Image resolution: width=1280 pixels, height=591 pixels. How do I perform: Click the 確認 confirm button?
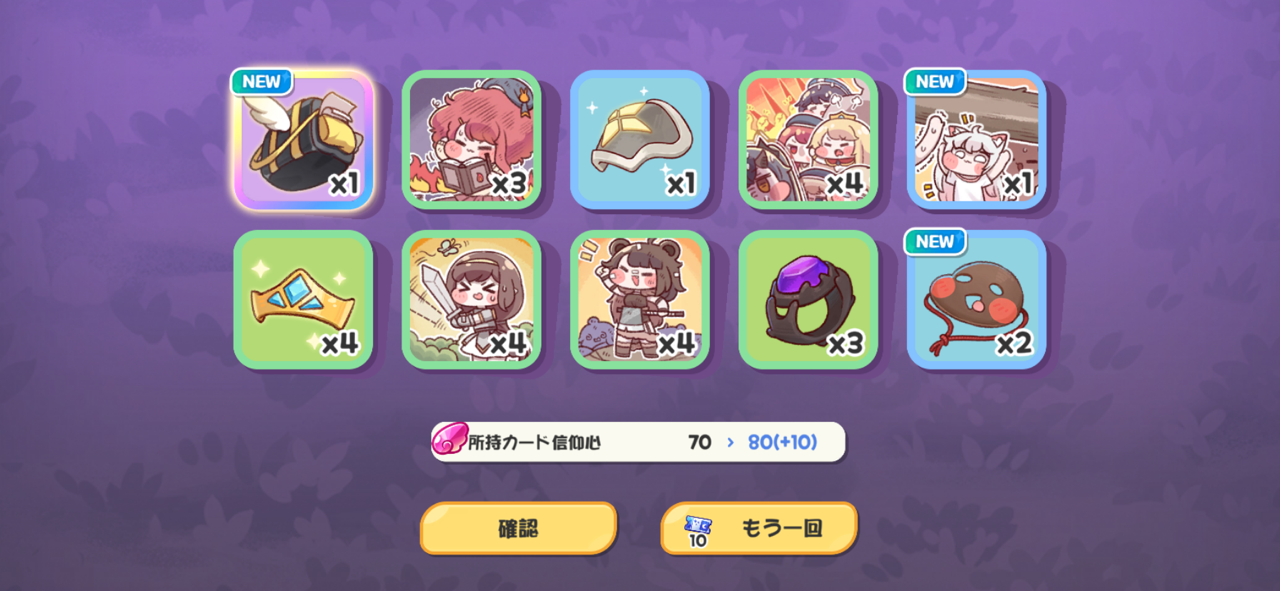click(x=518, y=528)
